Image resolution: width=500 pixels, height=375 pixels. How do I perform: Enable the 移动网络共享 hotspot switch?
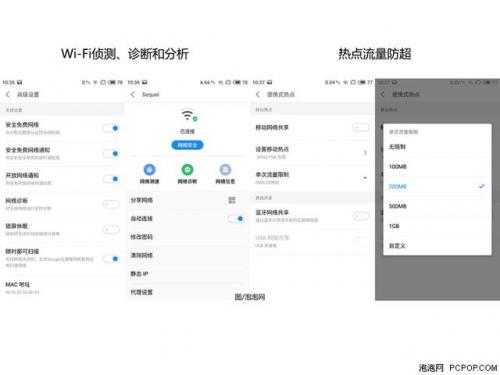pos(361,127)
